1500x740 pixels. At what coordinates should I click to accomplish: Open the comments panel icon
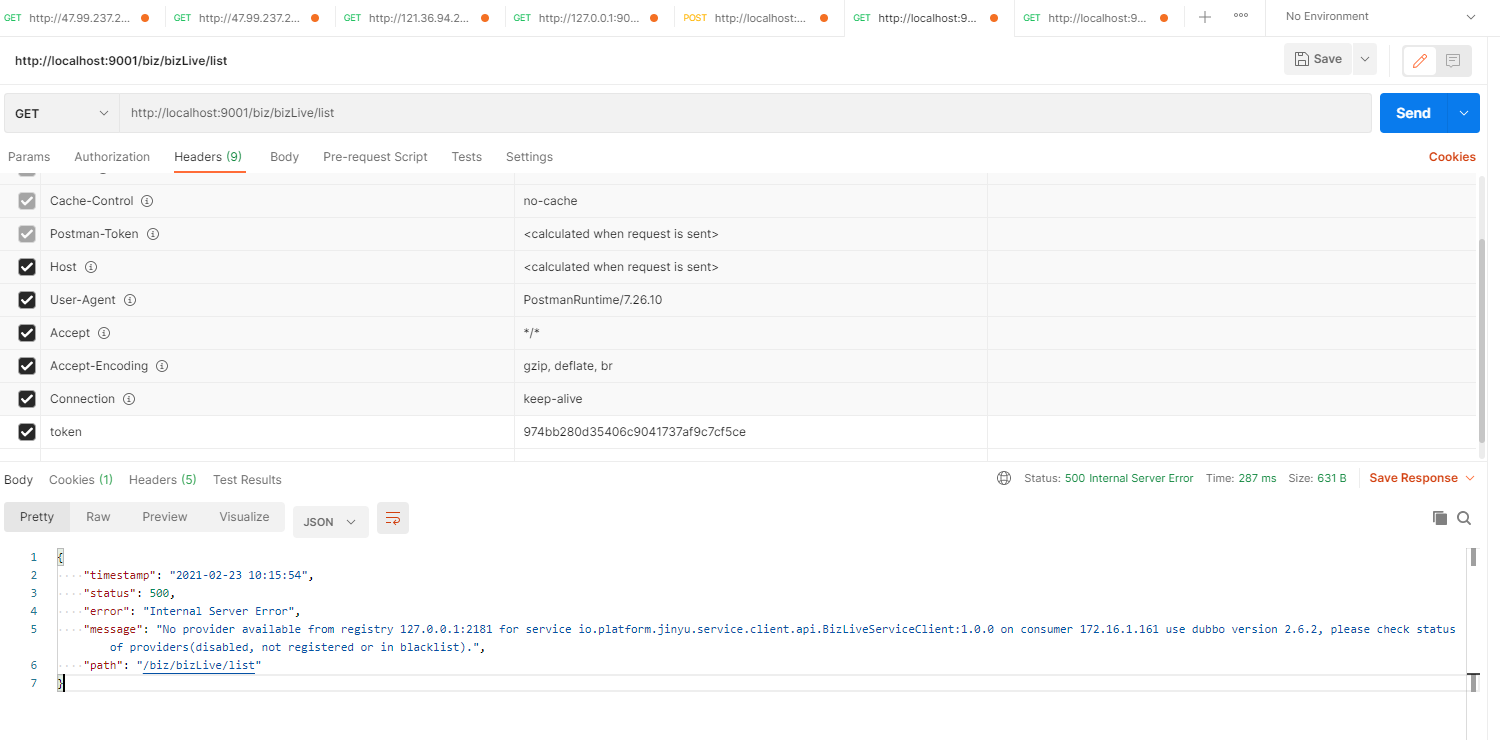click(1452, 60)
